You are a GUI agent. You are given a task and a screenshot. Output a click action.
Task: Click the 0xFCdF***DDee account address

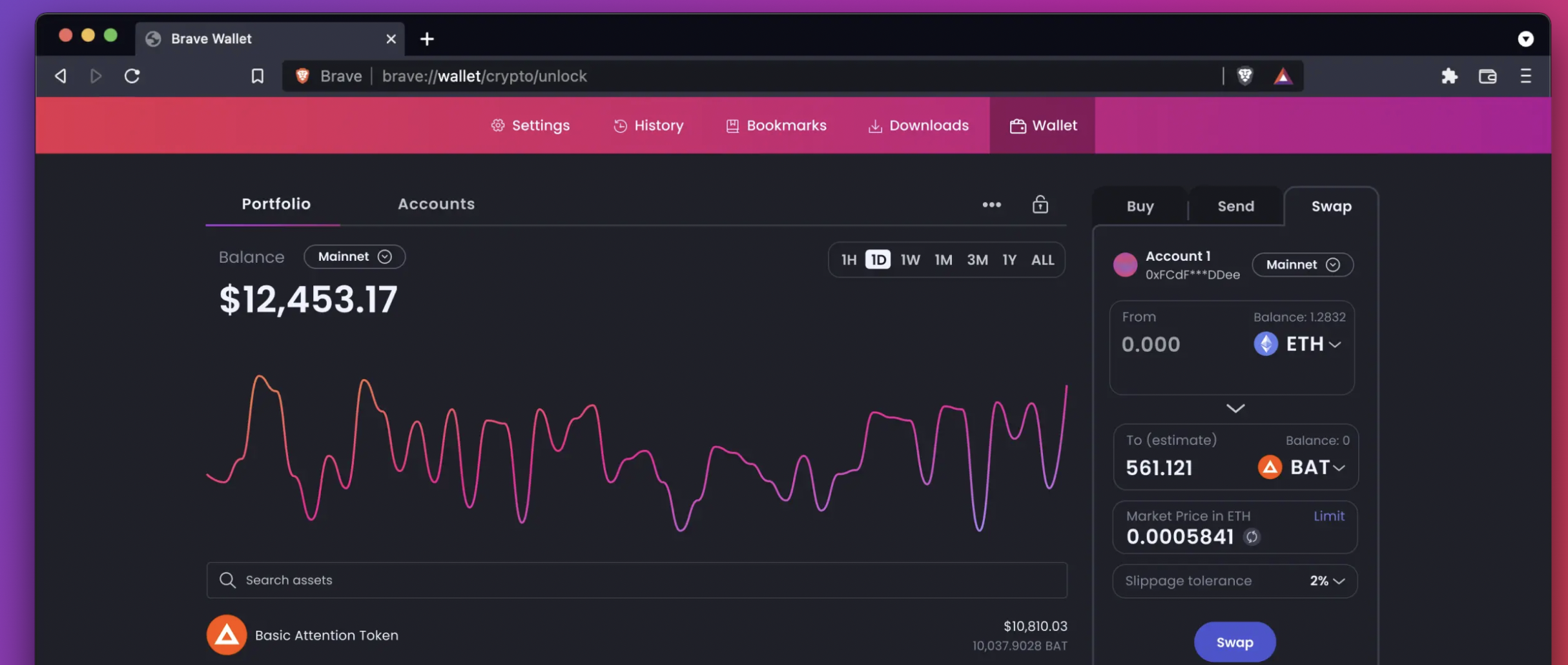pos(1193,274)
